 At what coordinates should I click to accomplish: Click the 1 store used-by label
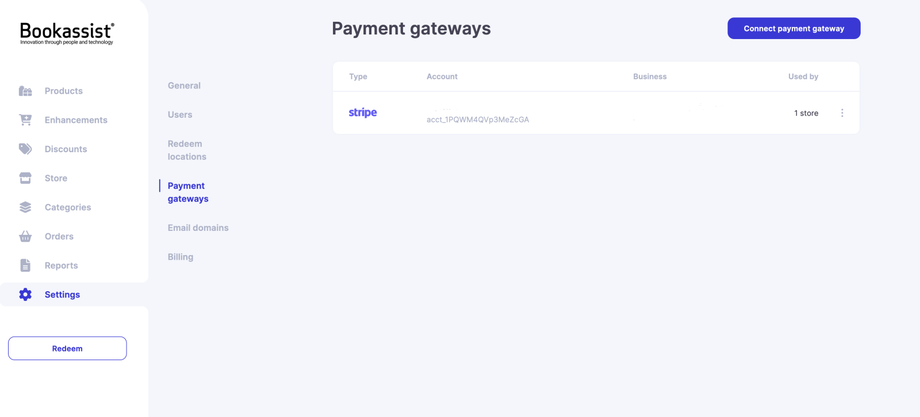click(806, 113)
